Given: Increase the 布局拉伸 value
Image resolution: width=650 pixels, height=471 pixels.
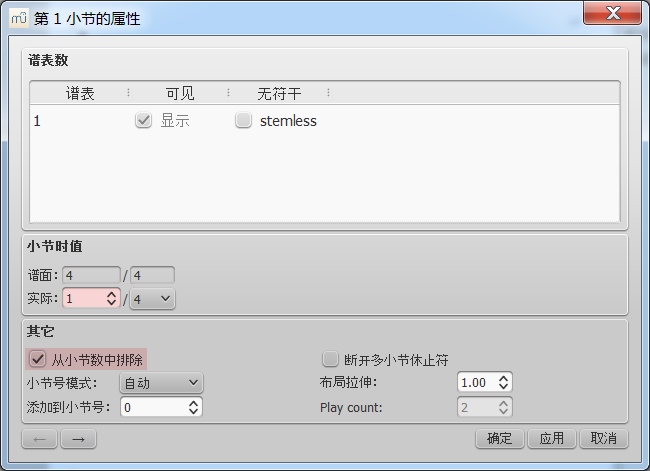Looking at the screenshot, I should (503, 378).
